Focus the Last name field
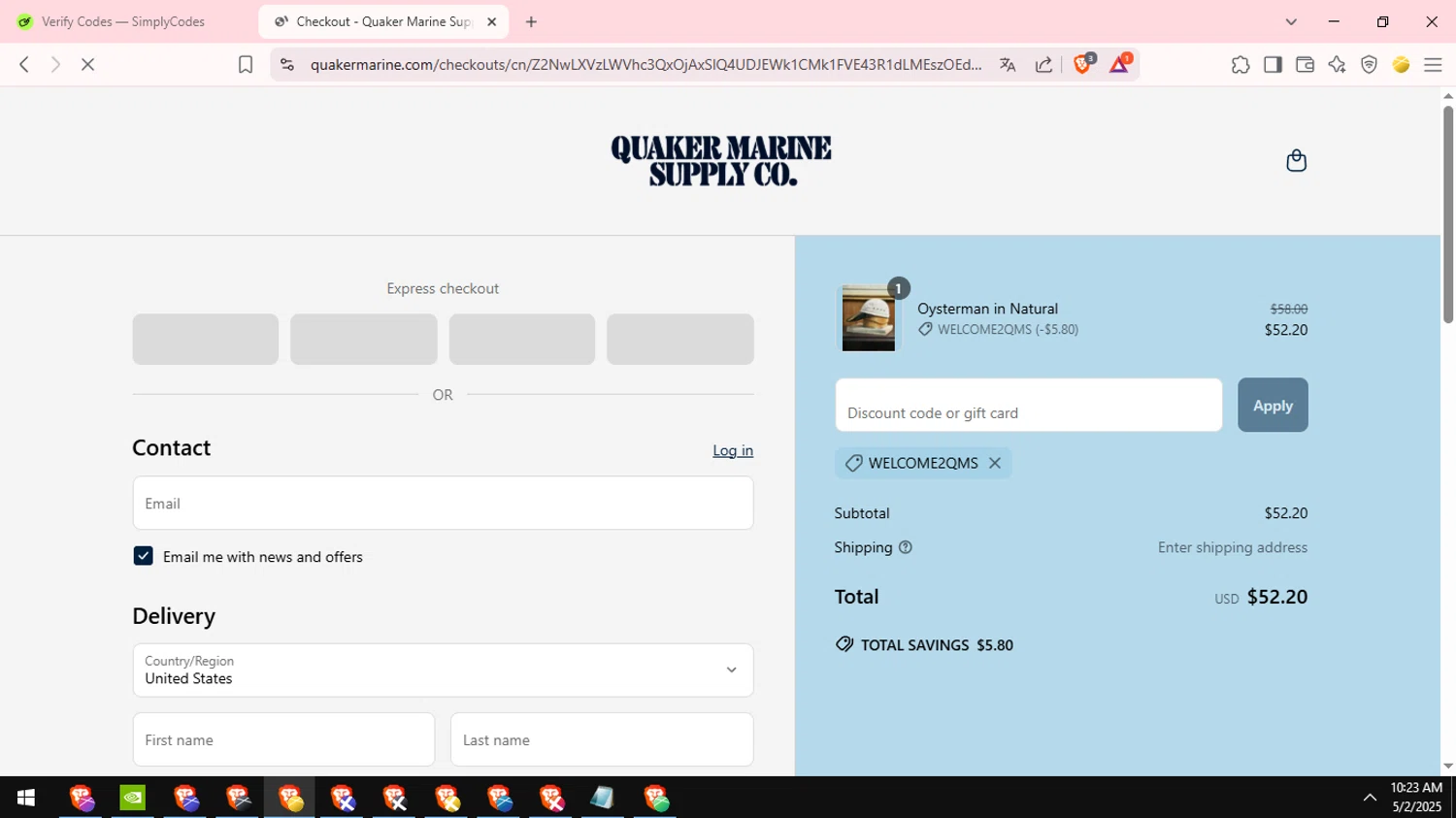This screenshot has width=1456, height=818. [602, 739]
